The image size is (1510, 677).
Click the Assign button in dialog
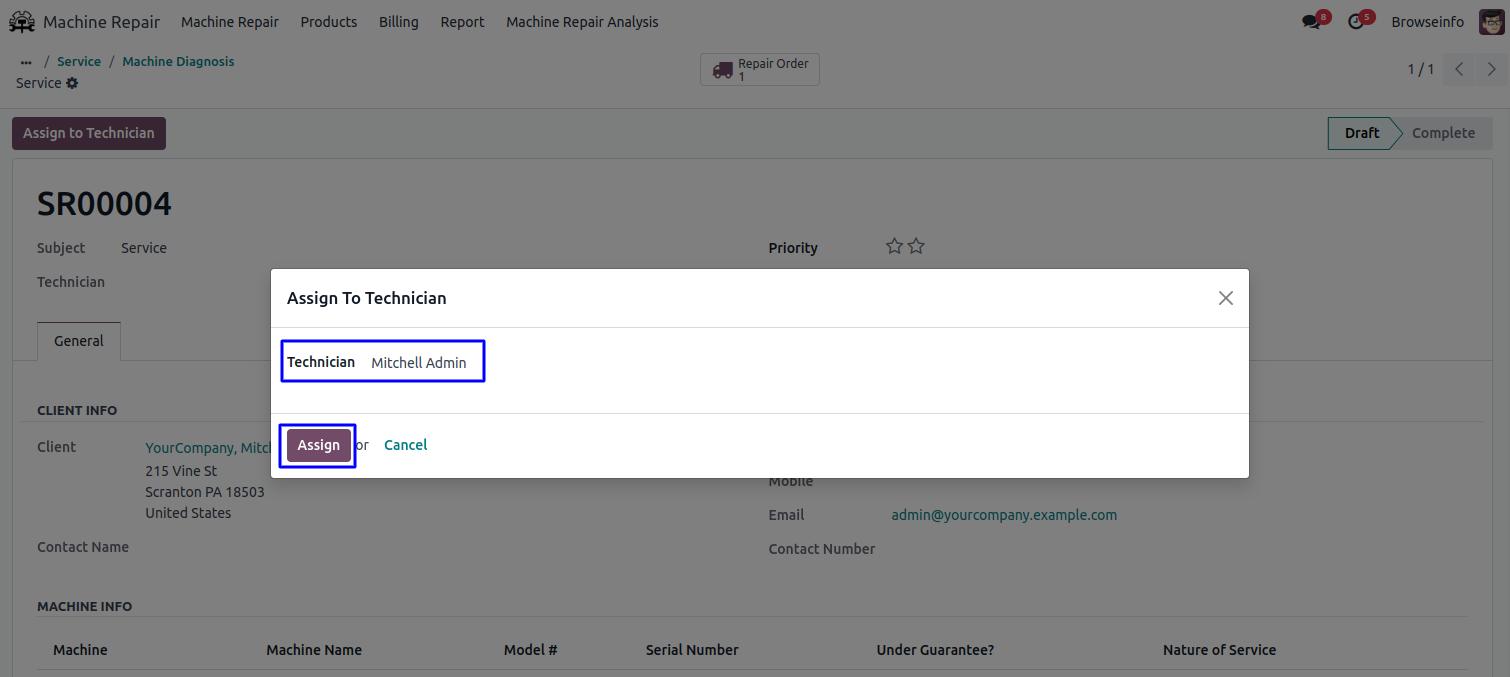tap(319, 445)
